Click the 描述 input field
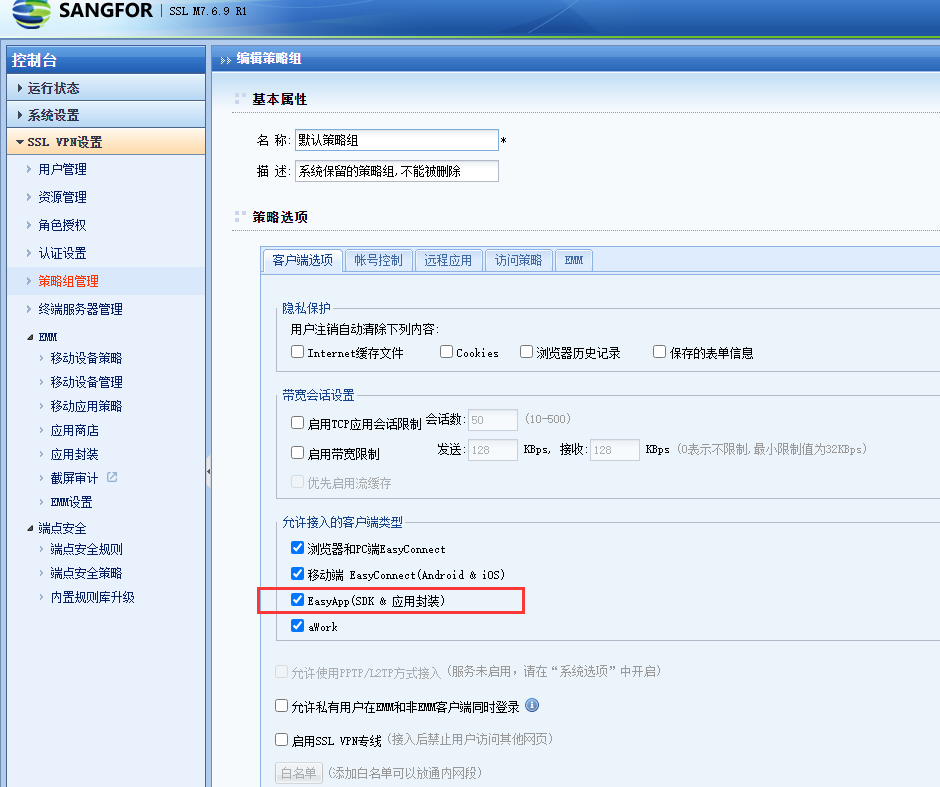This screenshot has width=940, height=787. [x=396, y=171]
